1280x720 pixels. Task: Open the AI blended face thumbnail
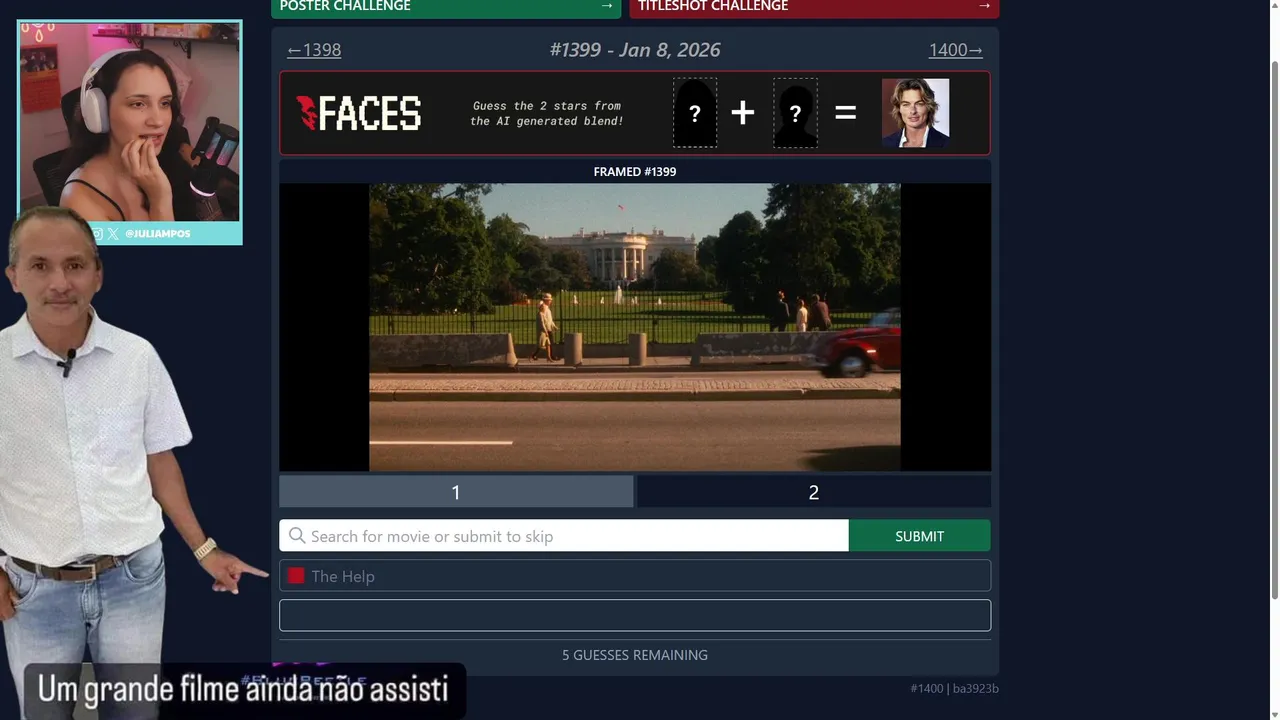(915, 113)
